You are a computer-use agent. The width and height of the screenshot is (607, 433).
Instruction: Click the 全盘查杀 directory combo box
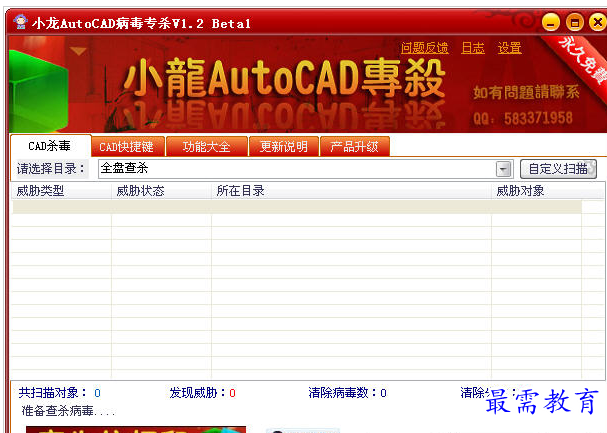pyautogui.click(x=305, y=169)
